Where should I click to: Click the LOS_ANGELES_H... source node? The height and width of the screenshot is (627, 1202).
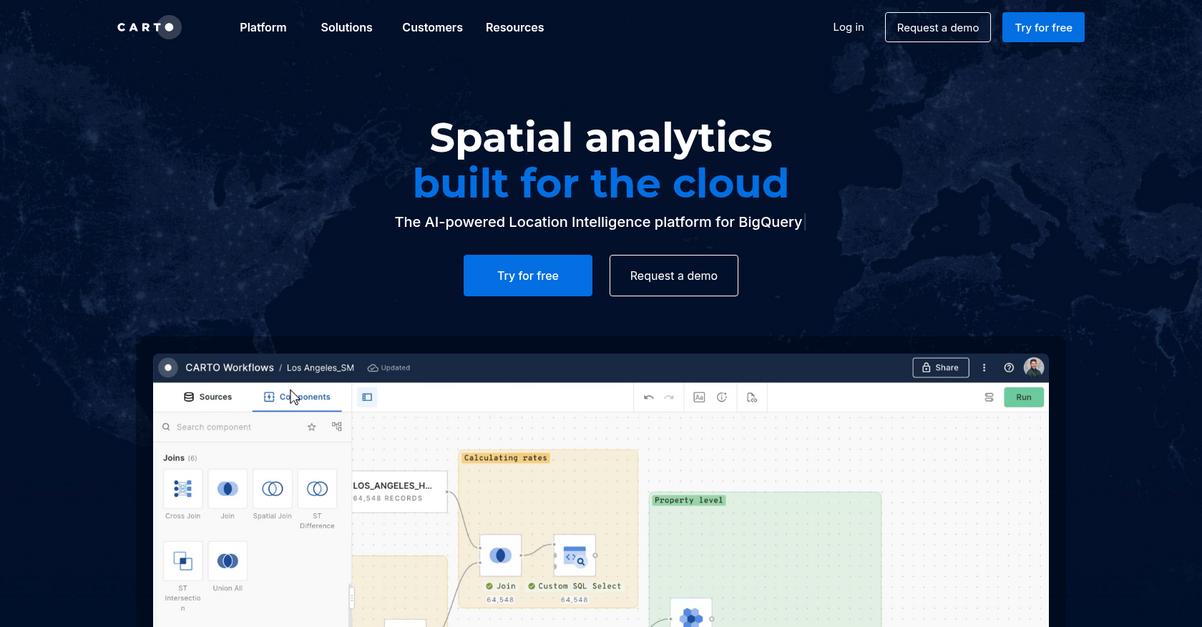[399, 491]
